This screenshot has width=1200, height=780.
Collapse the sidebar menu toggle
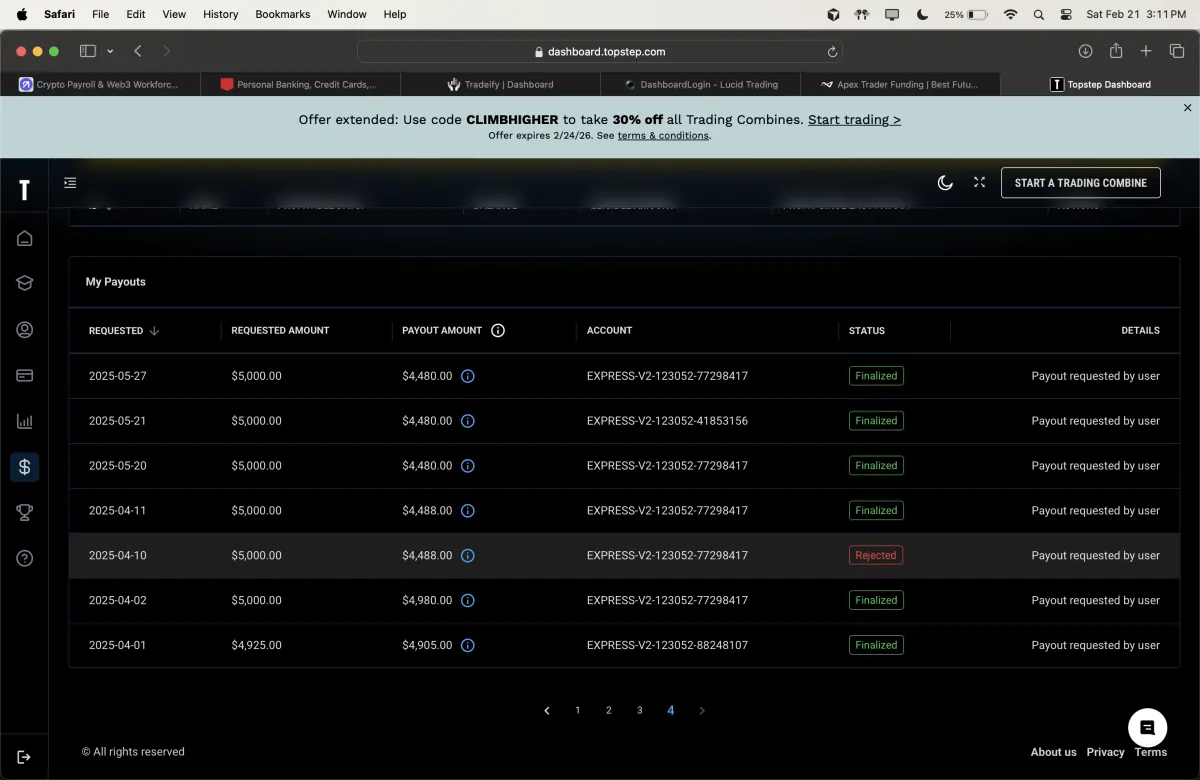pos(70,183)
